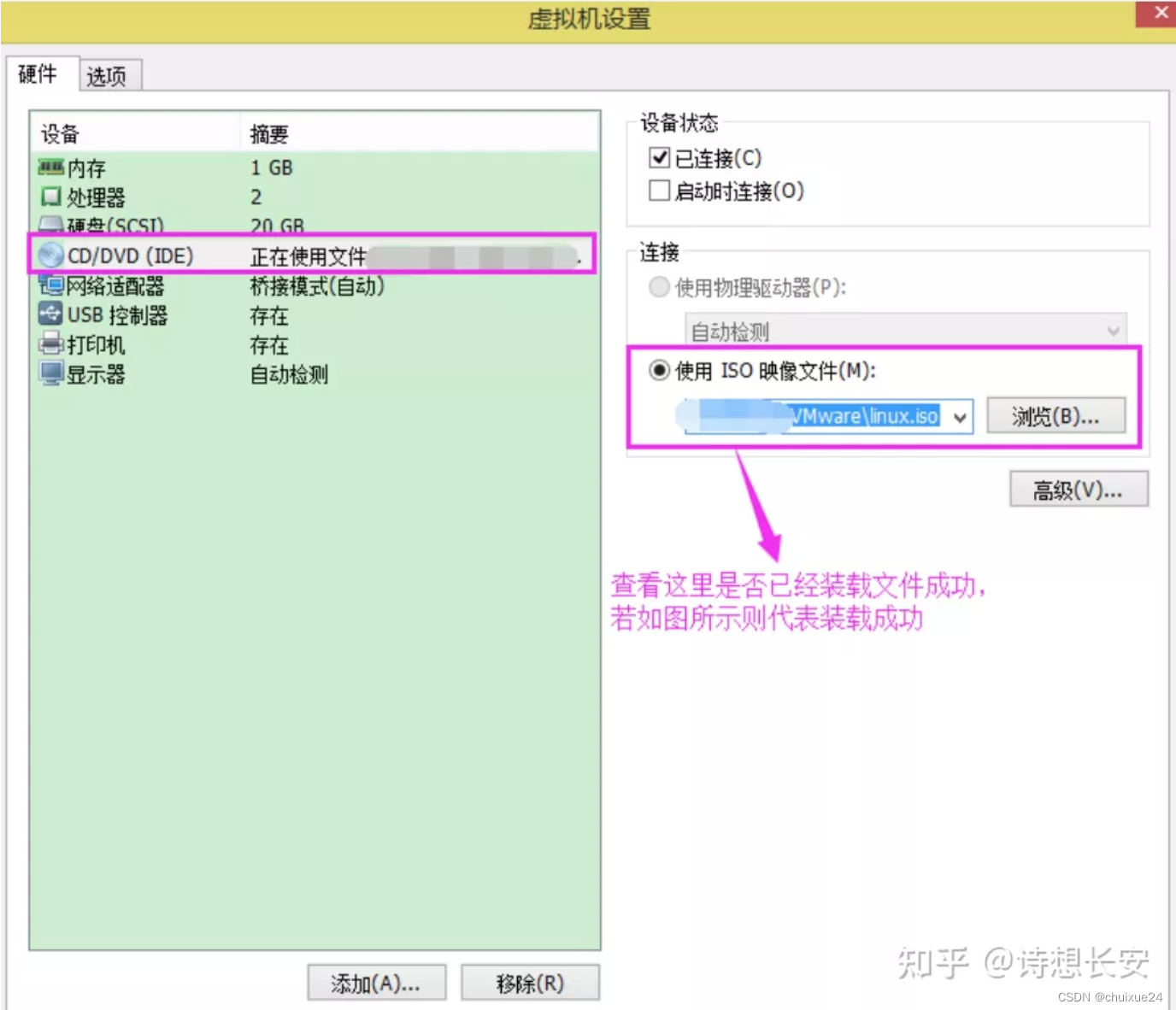Viewport: 1176px width, 1010px height.
Task: Select the CD/DVD (IDE) row label
Action: (130, 255)
